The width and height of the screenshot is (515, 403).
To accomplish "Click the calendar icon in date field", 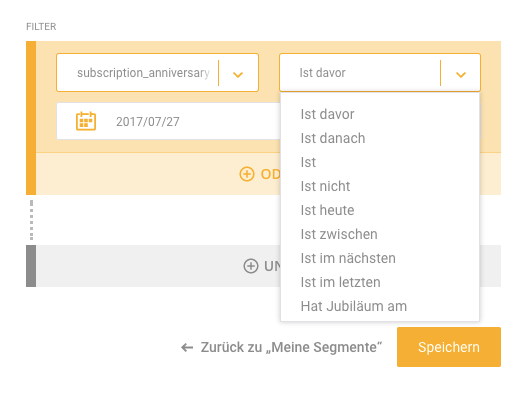I will coord(86,121).
